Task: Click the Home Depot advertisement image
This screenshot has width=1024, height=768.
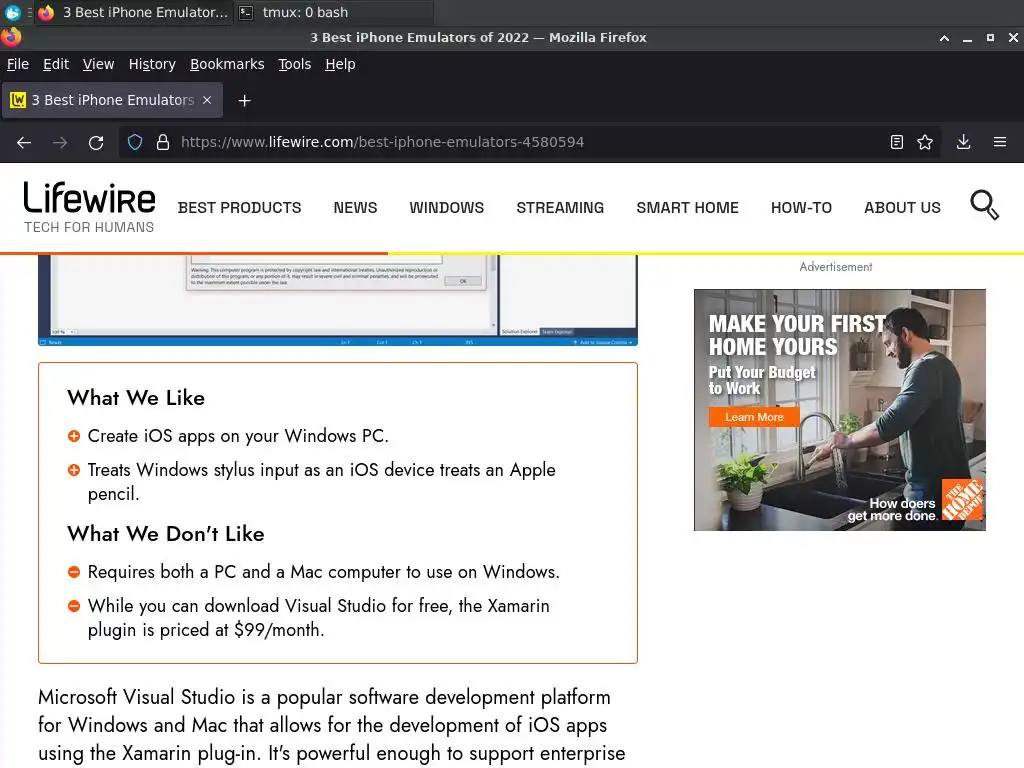Action: pos(839,410)
